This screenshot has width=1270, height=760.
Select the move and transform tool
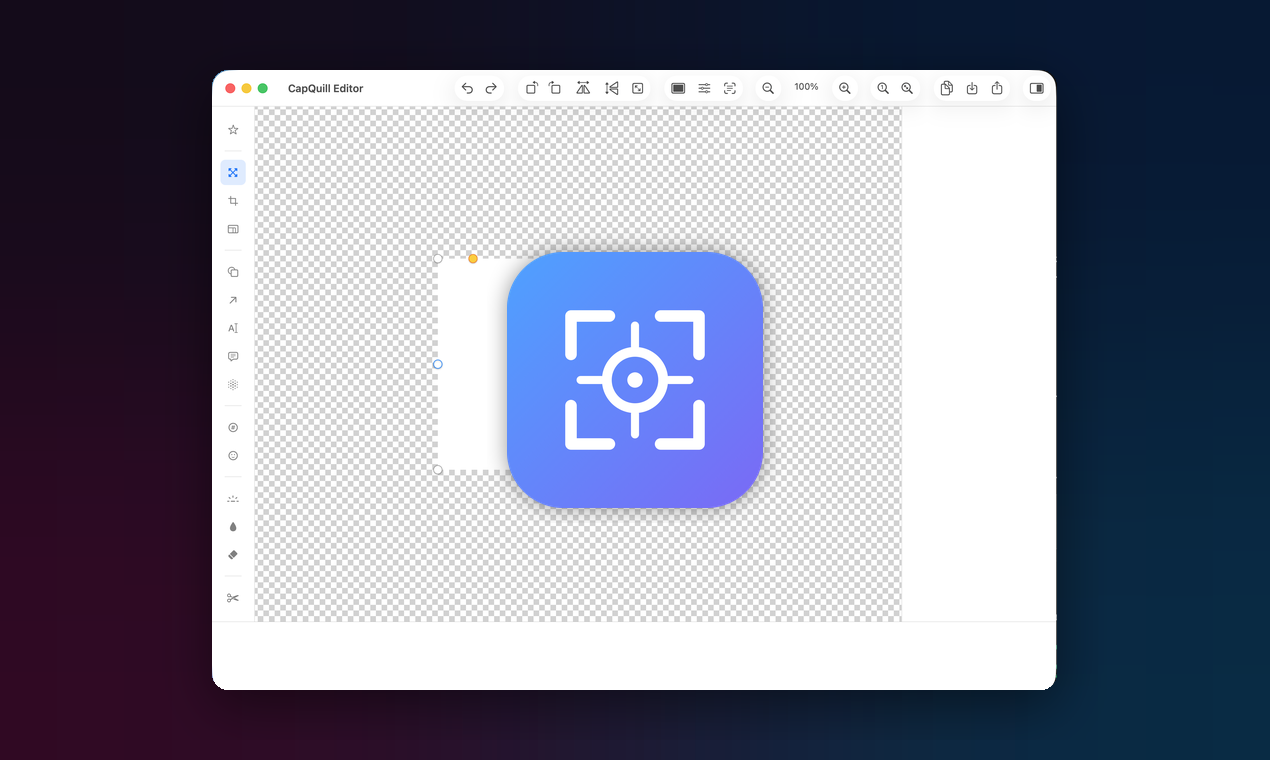[x=233, y=173]
